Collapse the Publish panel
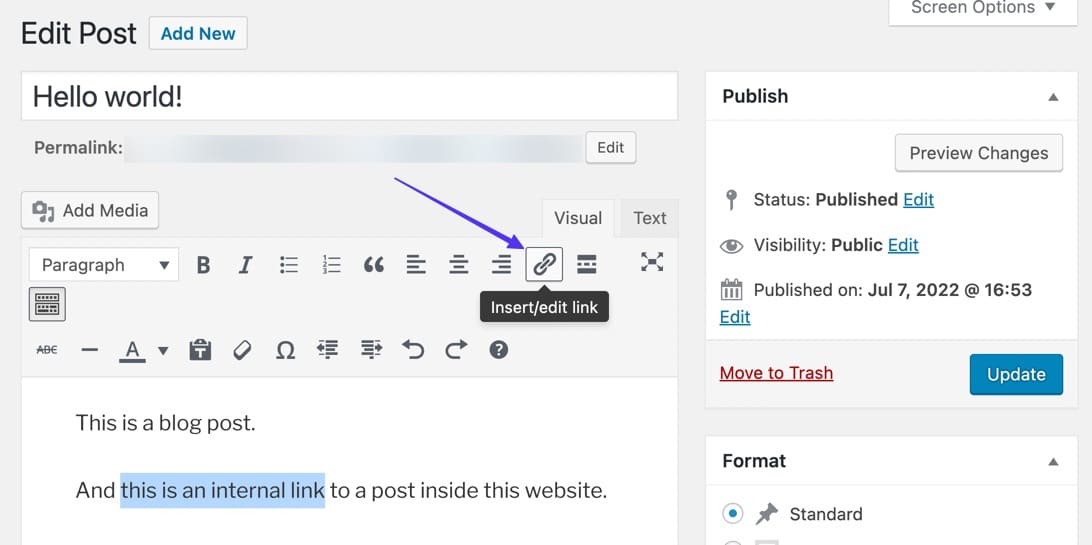Viewport: 1092px width, 545px height. click(1053, 97)
